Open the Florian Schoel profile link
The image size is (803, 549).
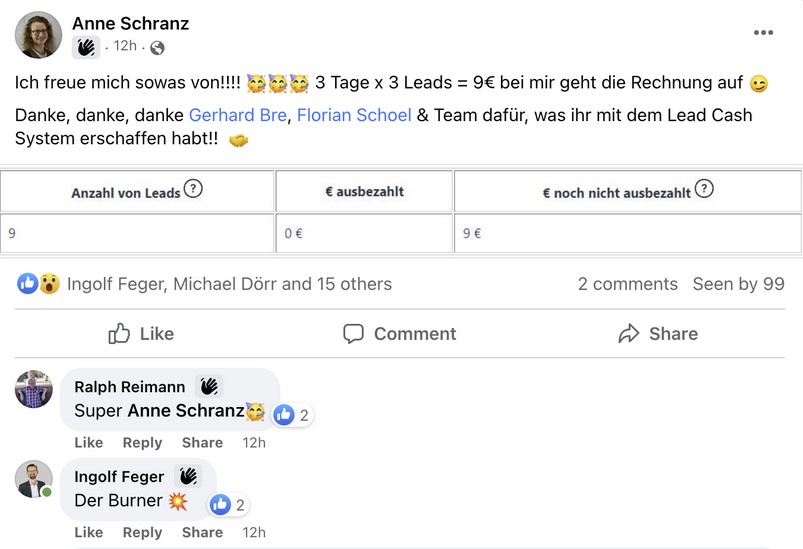pos(354,115)
